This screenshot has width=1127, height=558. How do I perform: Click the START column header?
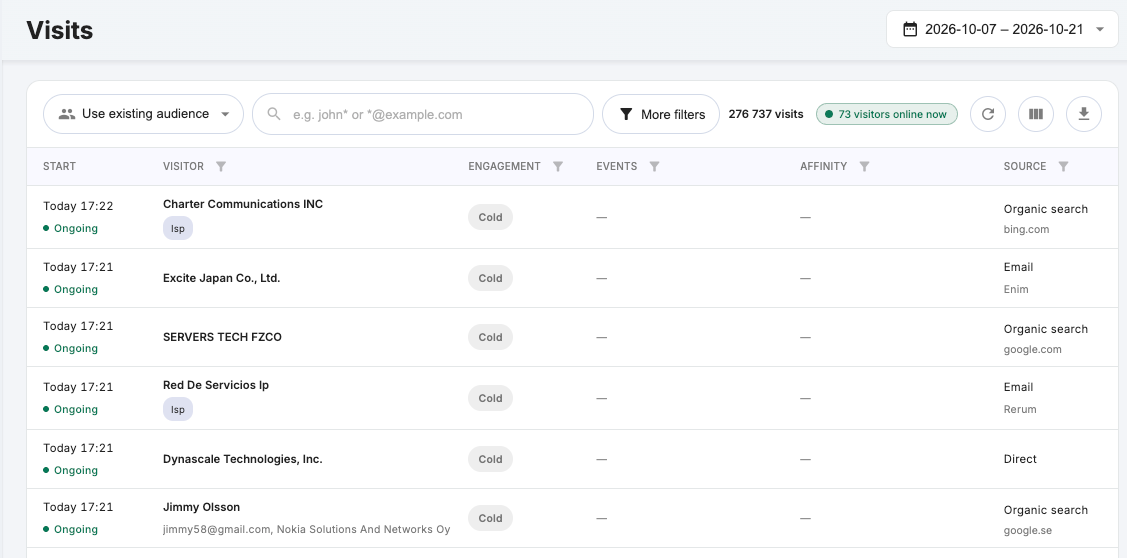point(59,167)
